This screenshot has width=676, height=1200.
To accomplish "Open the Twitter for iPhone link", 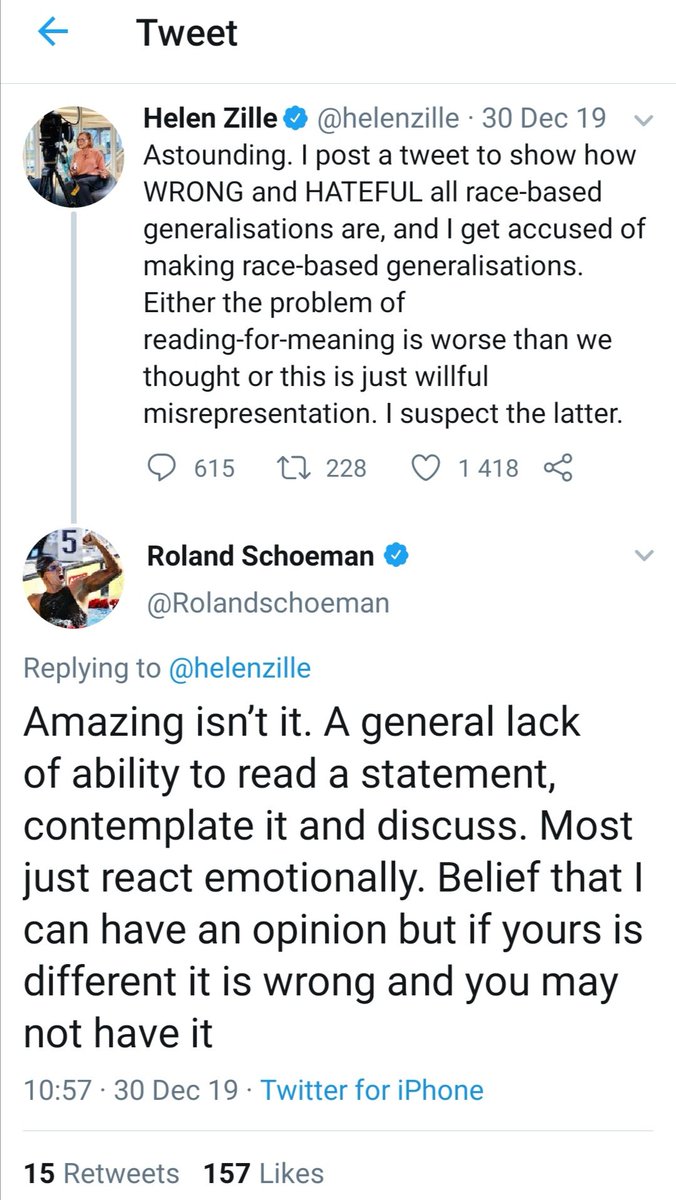I will 372,1089.
